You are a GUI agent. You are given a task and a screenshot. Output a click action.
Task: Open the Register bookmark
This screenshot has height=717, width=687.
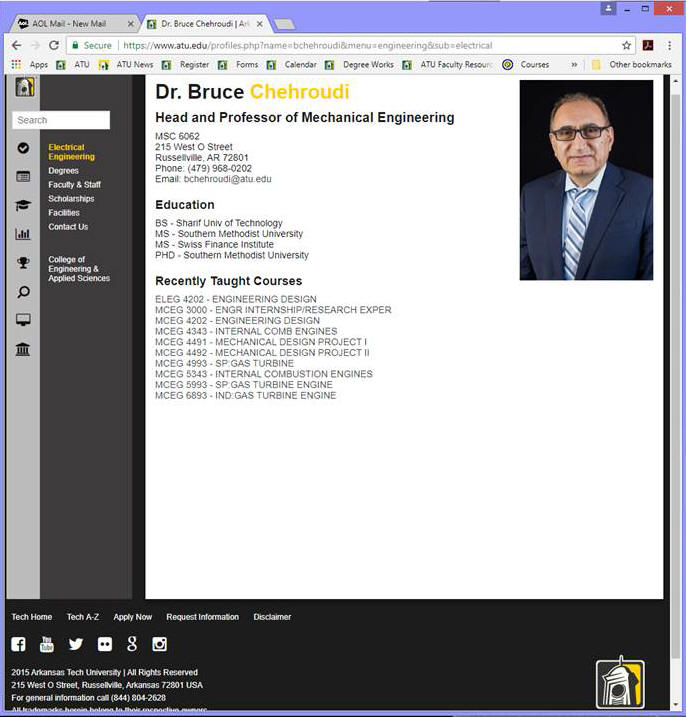pyautogui.click(x=186, y=65)
